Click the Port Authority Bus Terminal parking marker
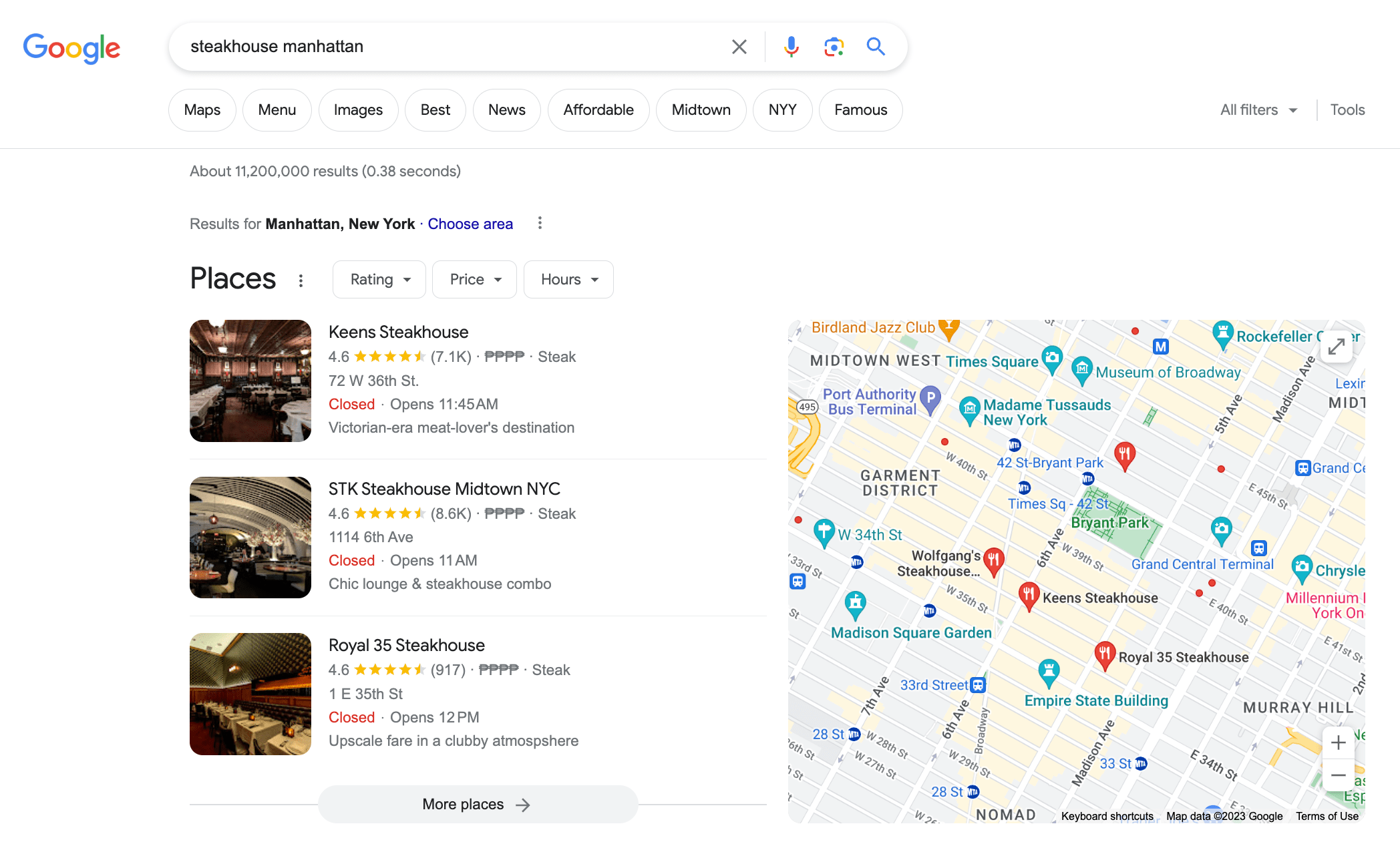The height and width of the screenshot is (844, 1400). (x=930, y=400)
